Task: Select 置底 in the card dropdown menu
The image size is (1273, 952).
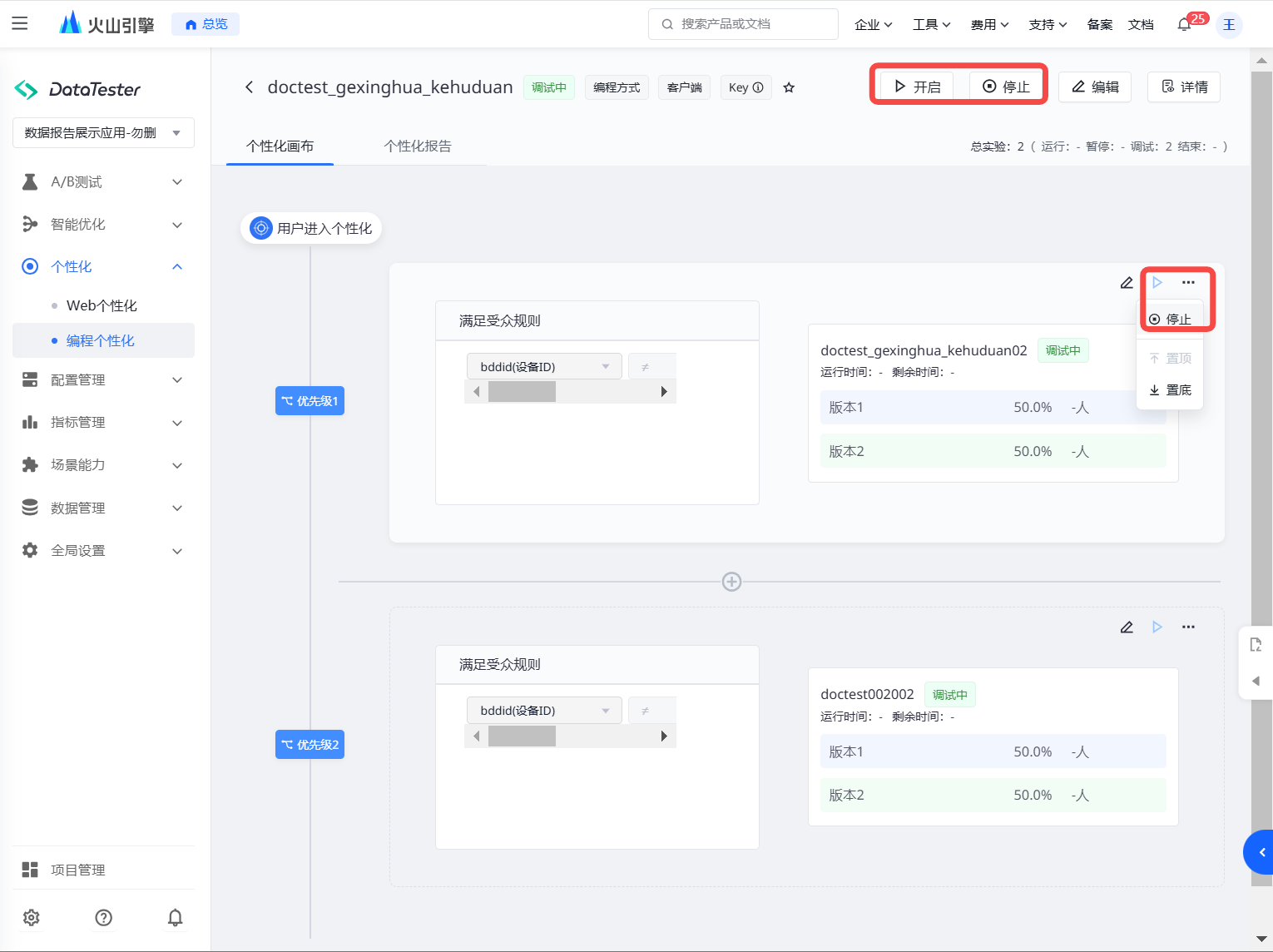Action: click(x=1170, y=389)
